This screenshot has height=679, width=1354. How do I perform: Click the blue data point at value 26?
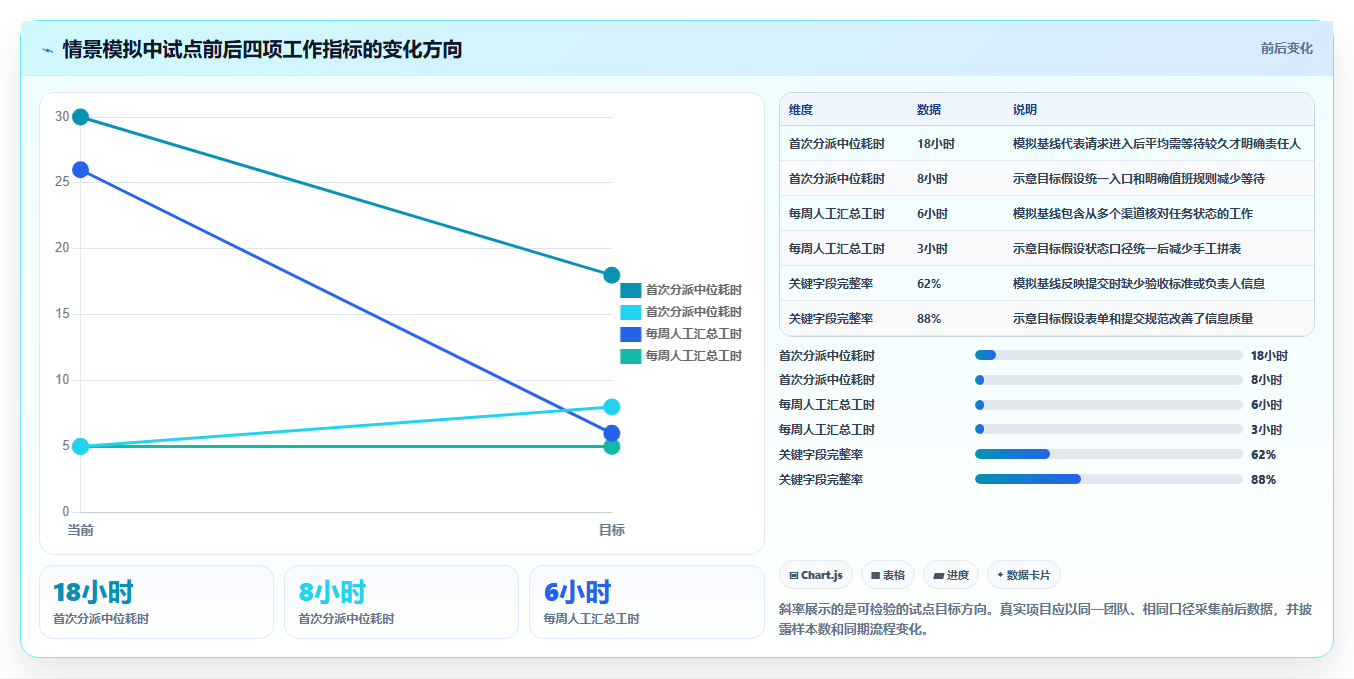click(x=81, y=170)
